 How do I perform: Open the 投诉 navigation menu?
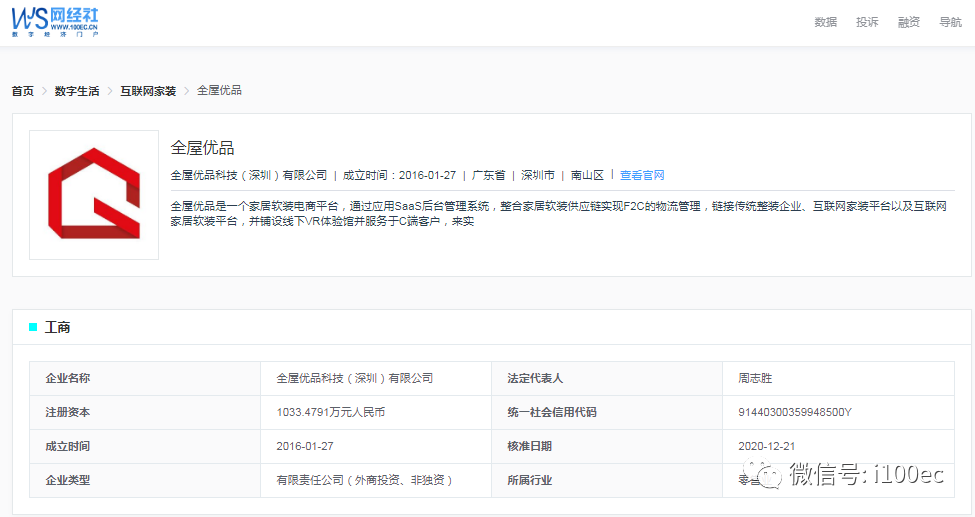(x=867, y=22)
